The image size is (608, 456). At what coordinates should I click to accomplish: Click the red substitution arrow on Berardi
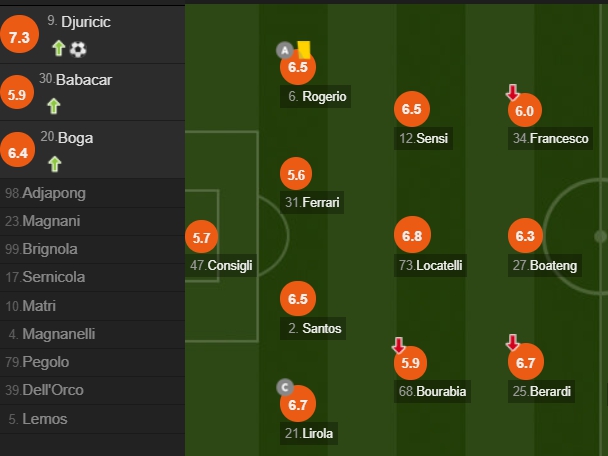pos(513,344)
